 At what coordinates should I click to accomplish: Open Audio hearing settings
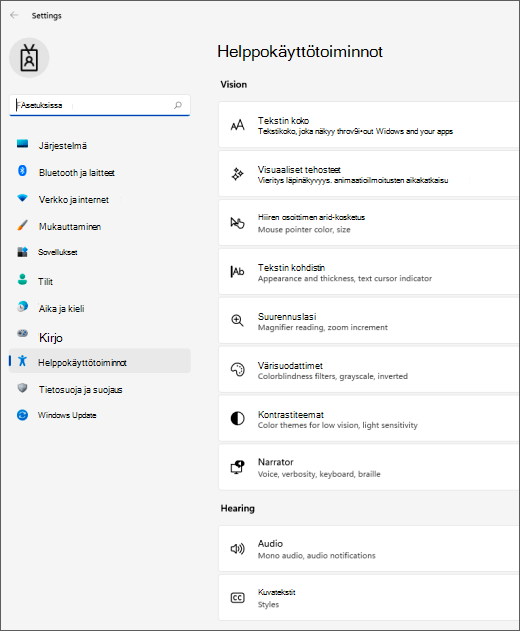coord(368,549)
